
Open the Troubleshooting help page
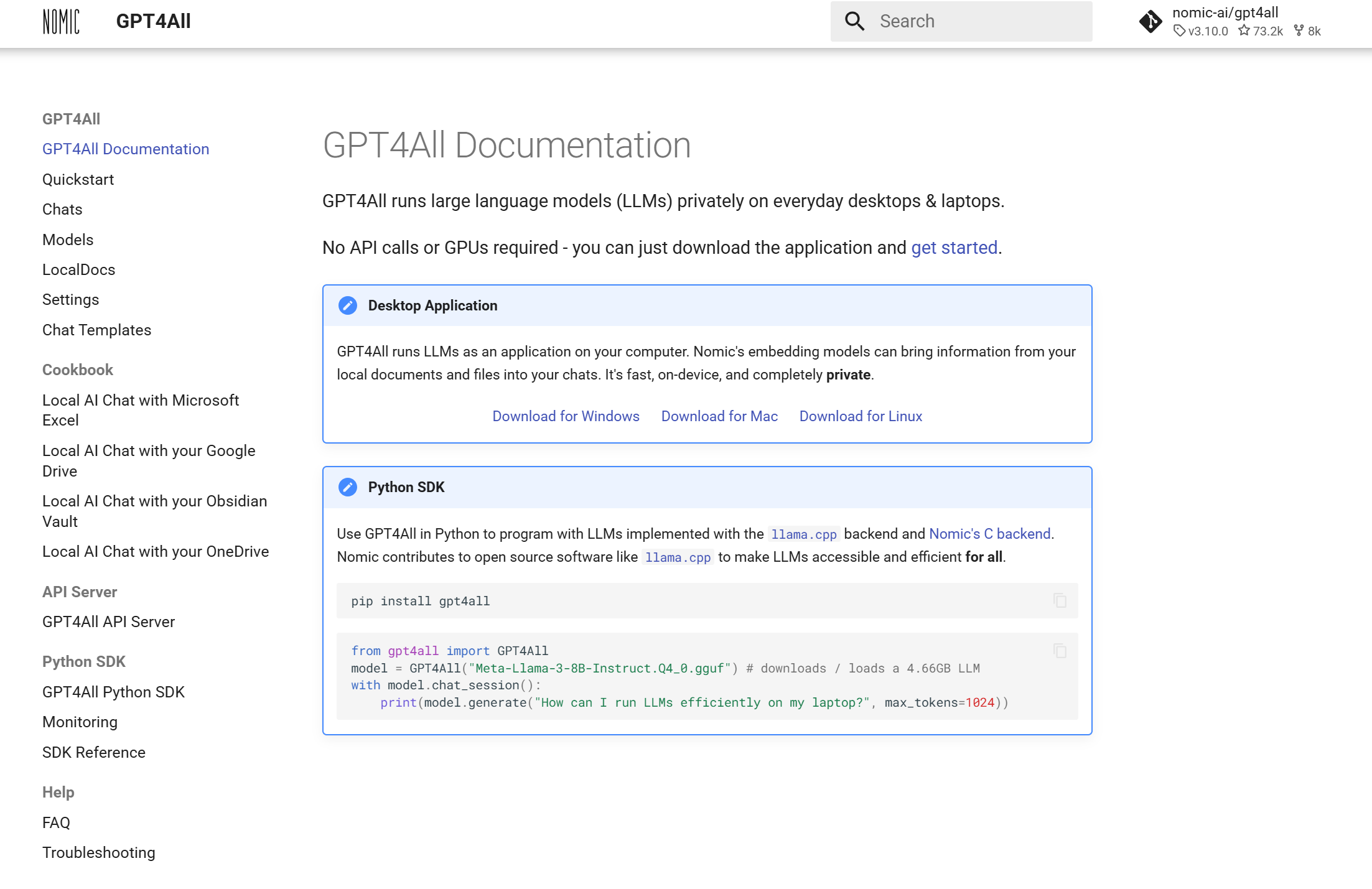[x=98, y=852]
